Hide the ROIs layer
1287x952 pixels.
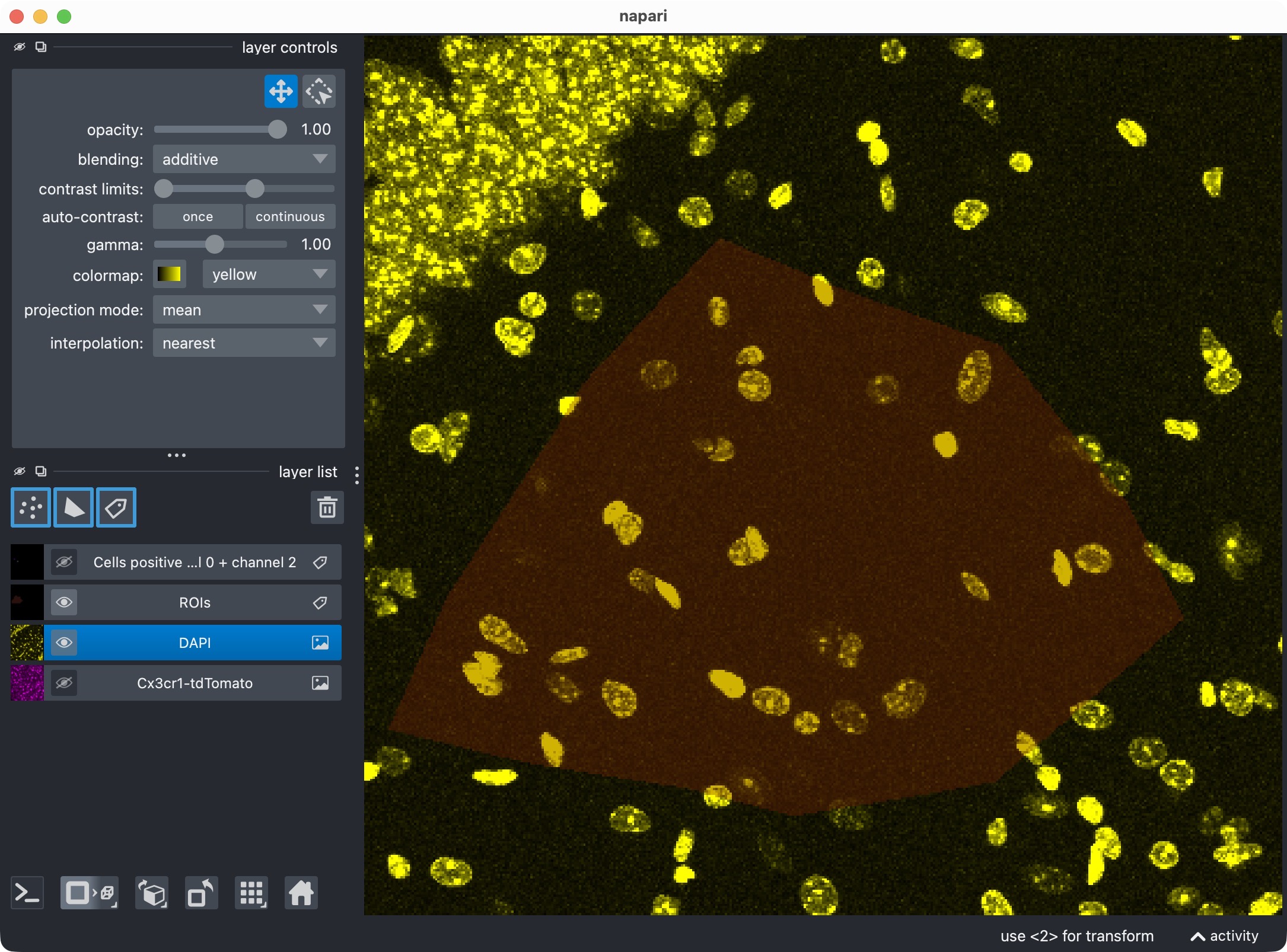[65, 602]
